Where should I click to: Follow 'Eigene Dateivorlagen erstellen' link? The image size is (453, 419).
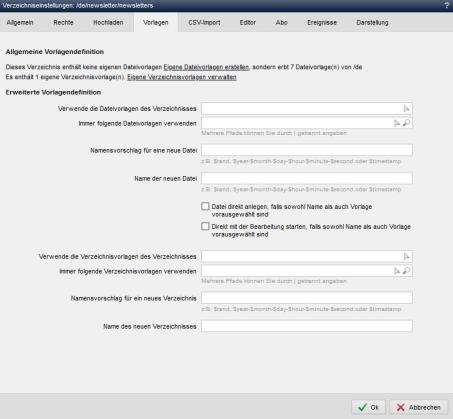[x=206, y=67]
